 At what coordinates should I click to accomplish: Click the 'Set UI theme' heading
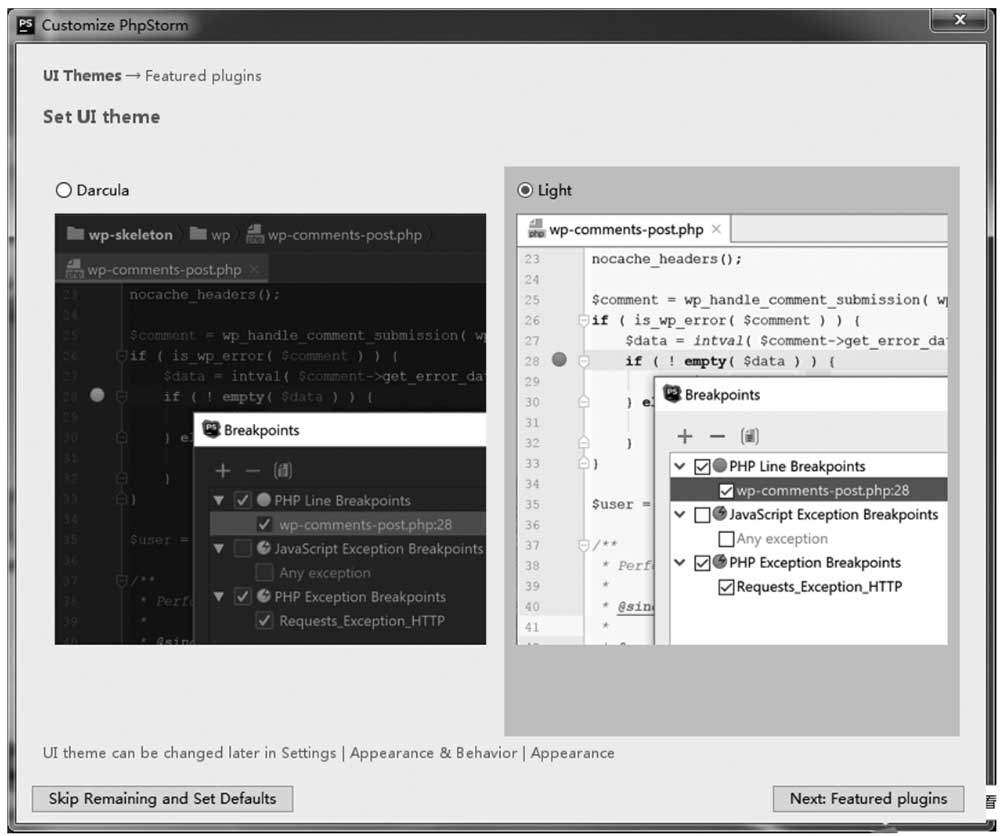[101, 117]
